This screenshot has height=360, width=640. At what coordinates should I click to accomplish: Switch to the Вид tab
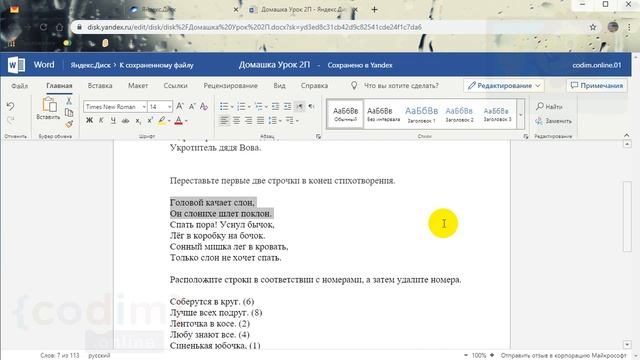coord(279,86)
